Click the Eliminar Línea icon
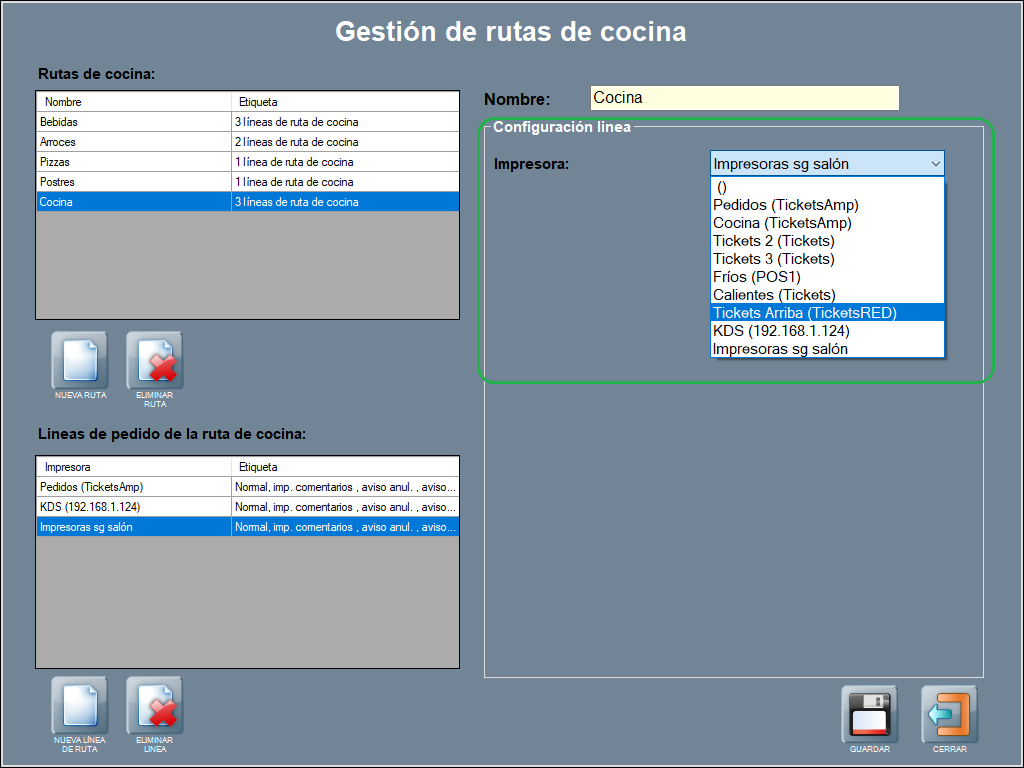Screen dimensions: 1024x768 (x=154, y=707)
